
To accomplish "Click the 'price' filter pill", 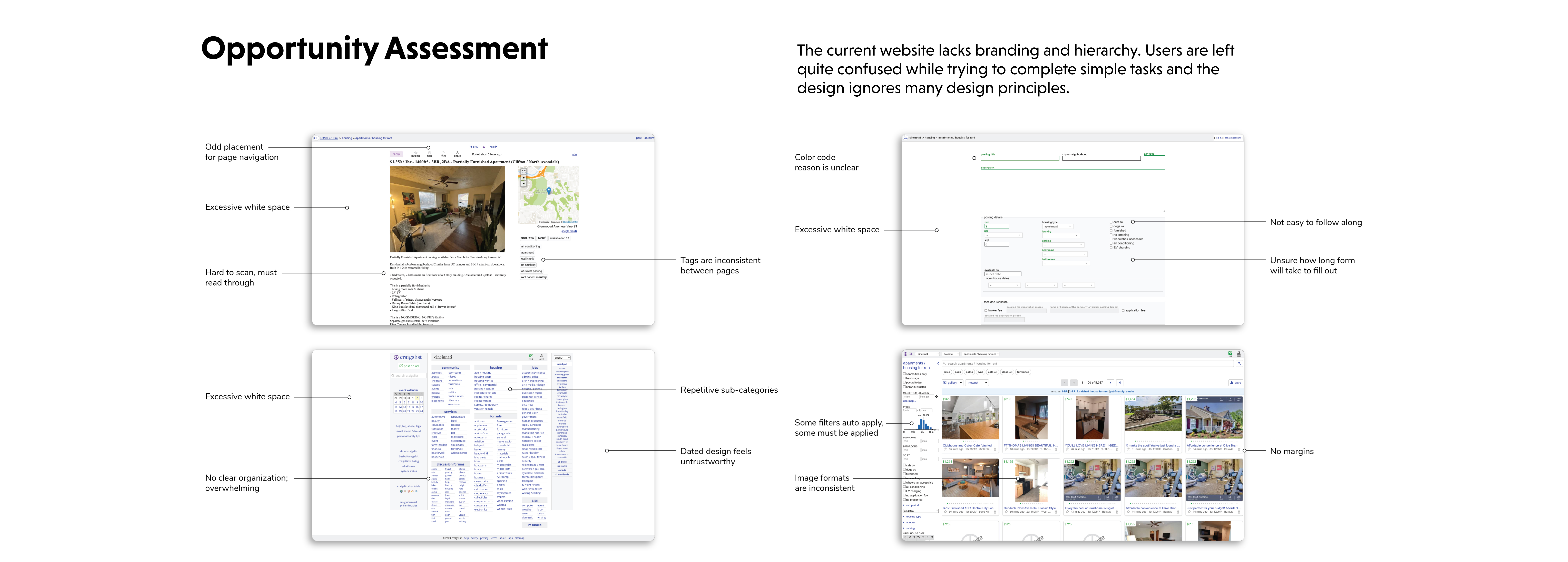I will [947, 372].
